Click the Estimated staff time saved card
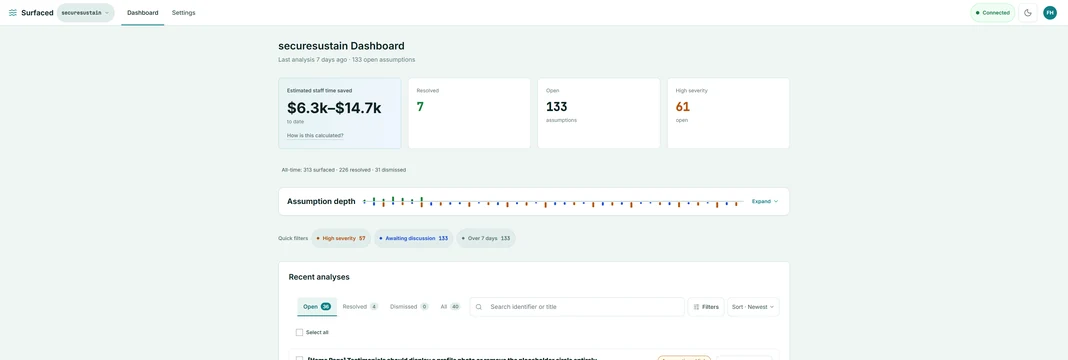Screen dimensions: 1068x360 click(x=340, y=113)
